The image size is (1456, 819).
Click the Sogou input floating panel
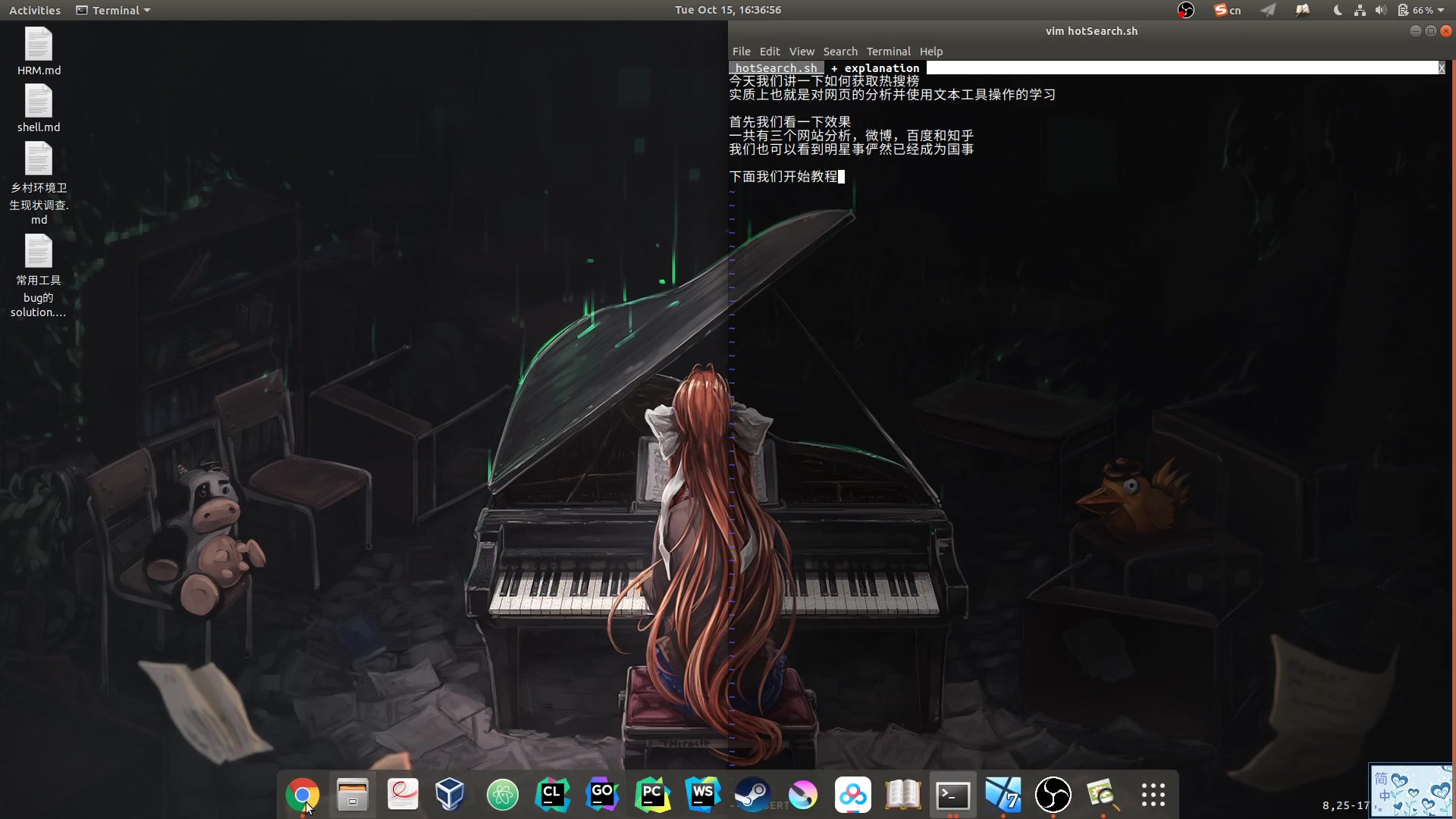pyautogui.click(x=1410, y=790)
